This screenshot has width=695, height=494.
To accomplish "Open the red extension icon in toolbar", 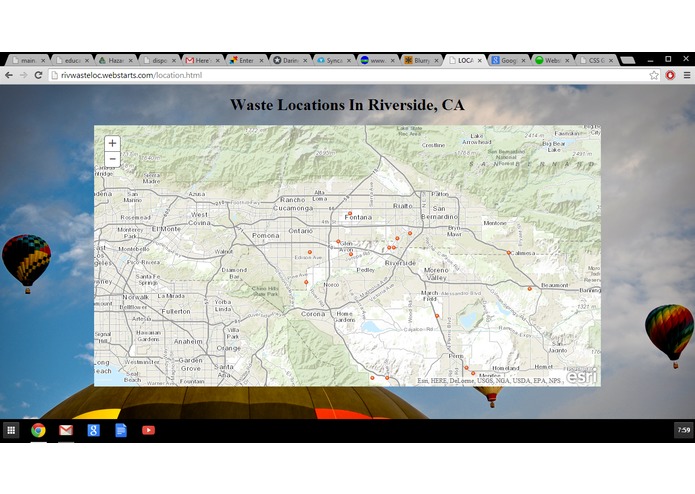I will 670,75.
